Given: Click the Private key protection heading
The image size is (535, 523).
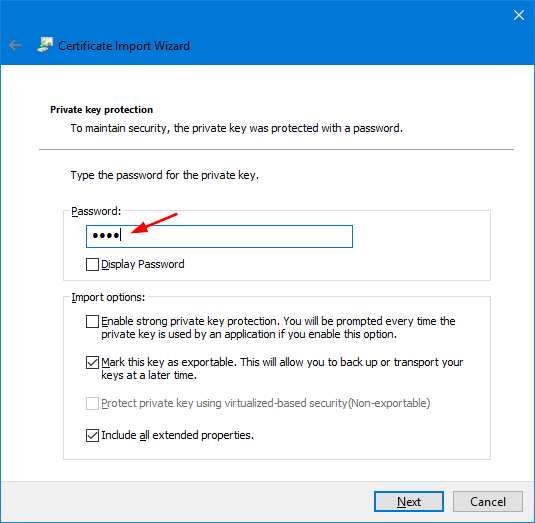Looking at the screenshot, I should coord(101,110).
